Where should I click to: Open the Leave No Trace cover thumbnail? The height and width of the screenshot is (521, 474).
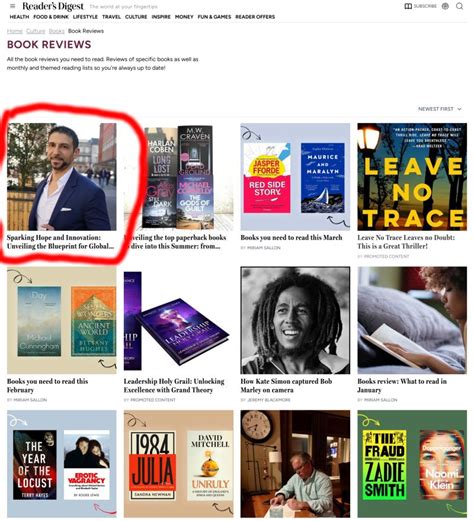(x=412, y=177)
